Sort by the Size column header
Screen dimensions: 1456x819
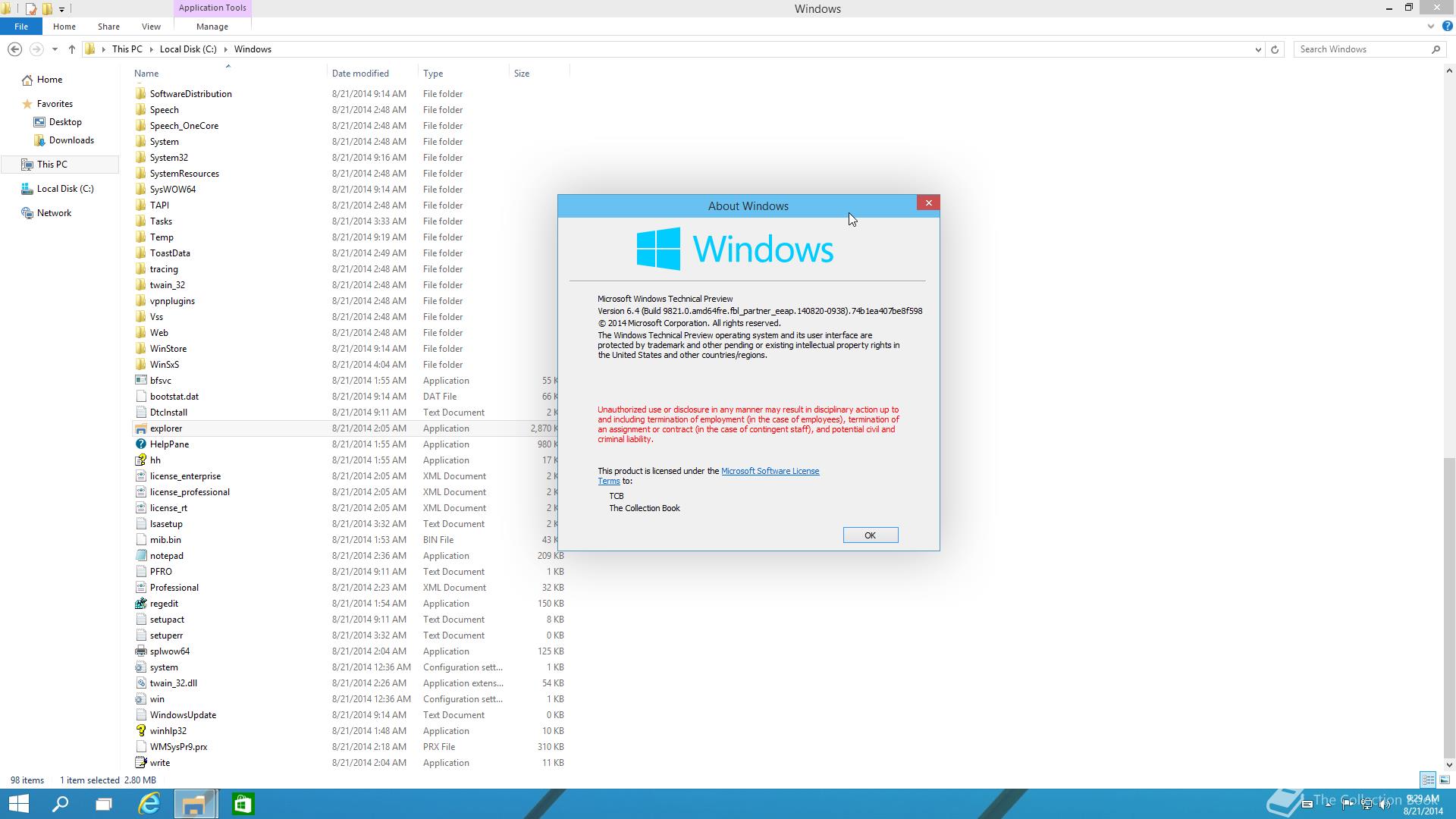539,74
